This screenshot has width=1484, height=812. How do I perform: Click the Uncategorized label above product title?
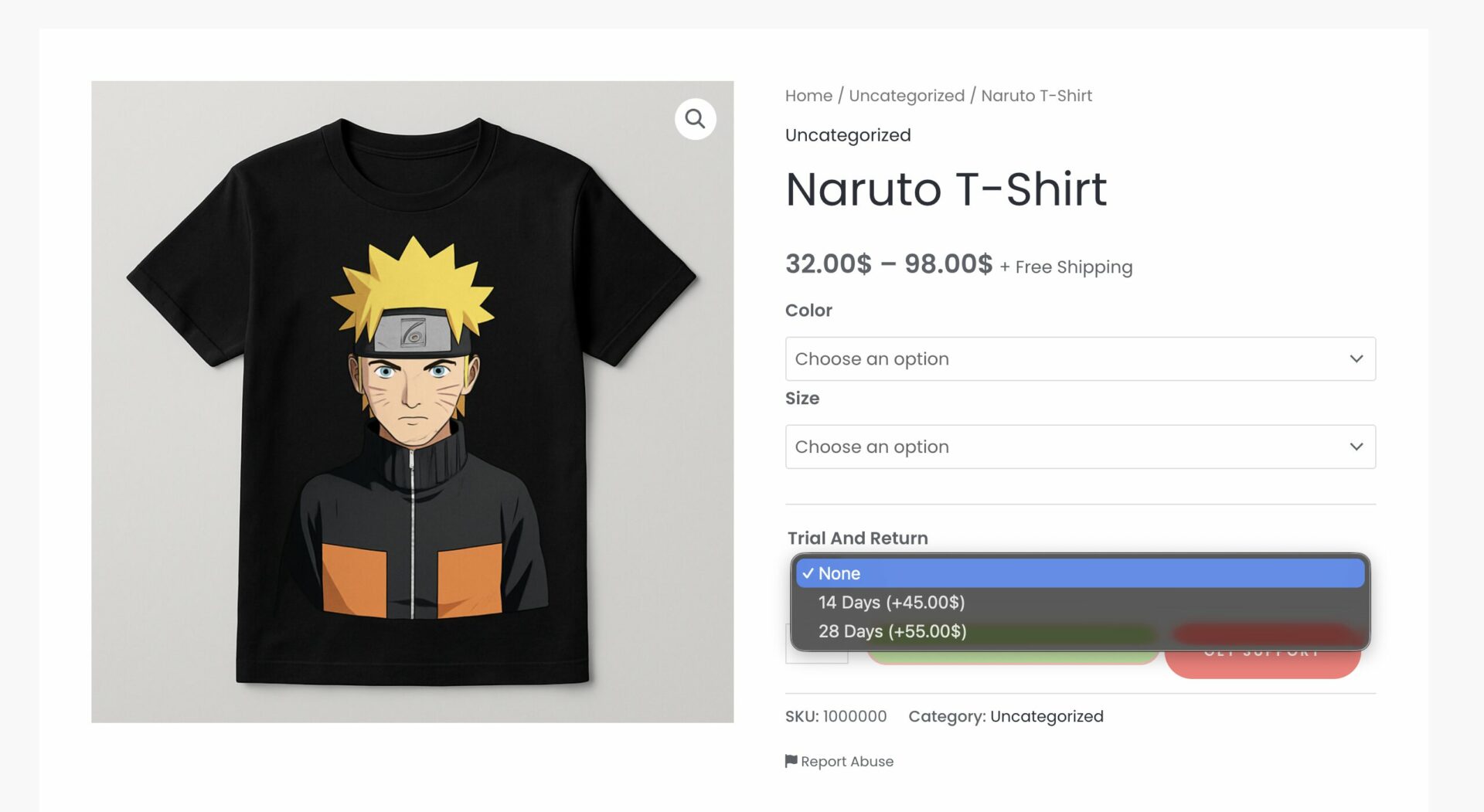[848, 135]
